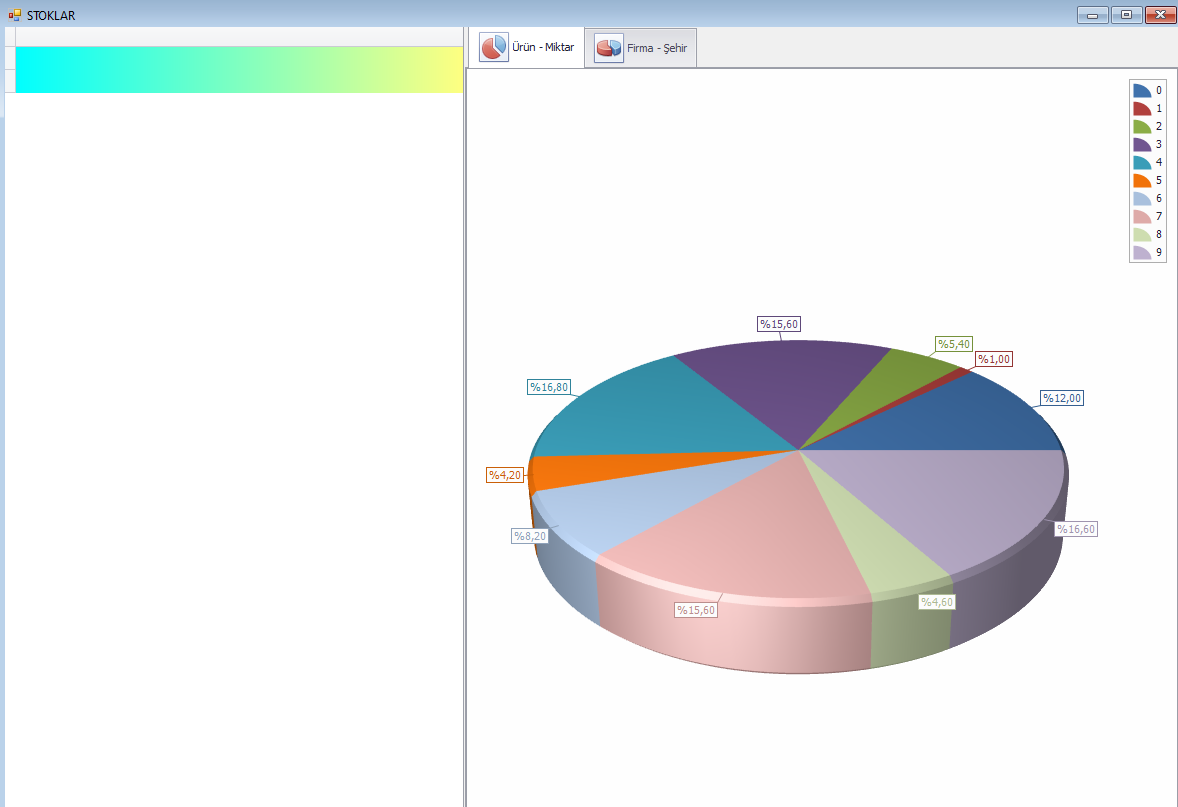Switch to the Ürün - Miktar tab
The height and width of the screenshot is (807, 1178).
pyautogui.click(x=526, y=47)
